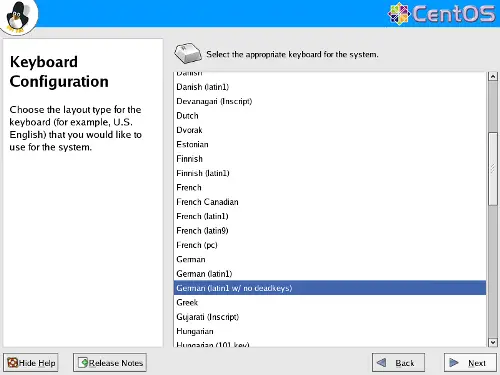Select French (latin9) keyboard
Viewport: 500px width, 375px height.
pyautogui.click(x=330, y=230)
